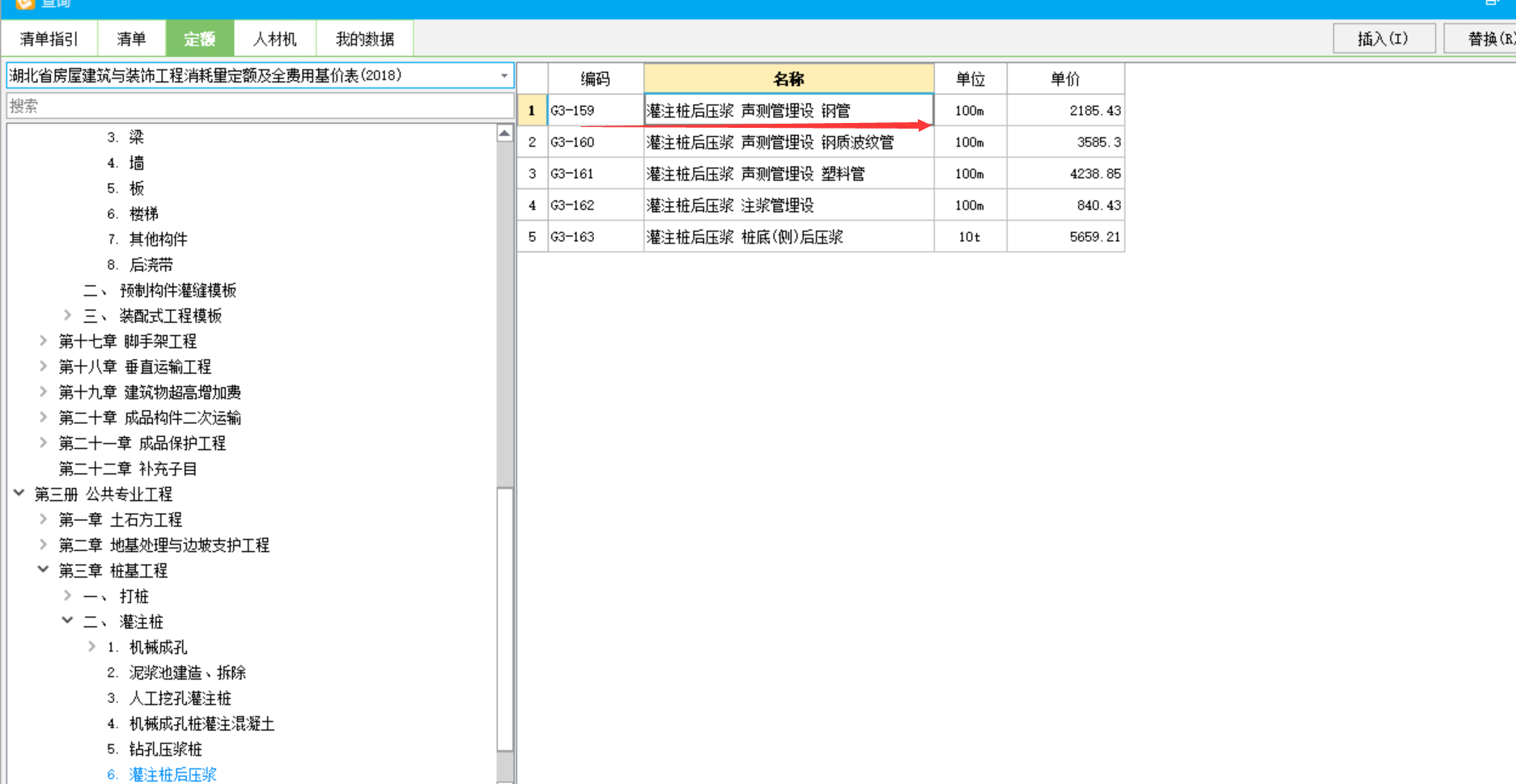Select tree item 6. 楼梯
The height and width of the screenshot is (784, 1516).
click(133, 214)
